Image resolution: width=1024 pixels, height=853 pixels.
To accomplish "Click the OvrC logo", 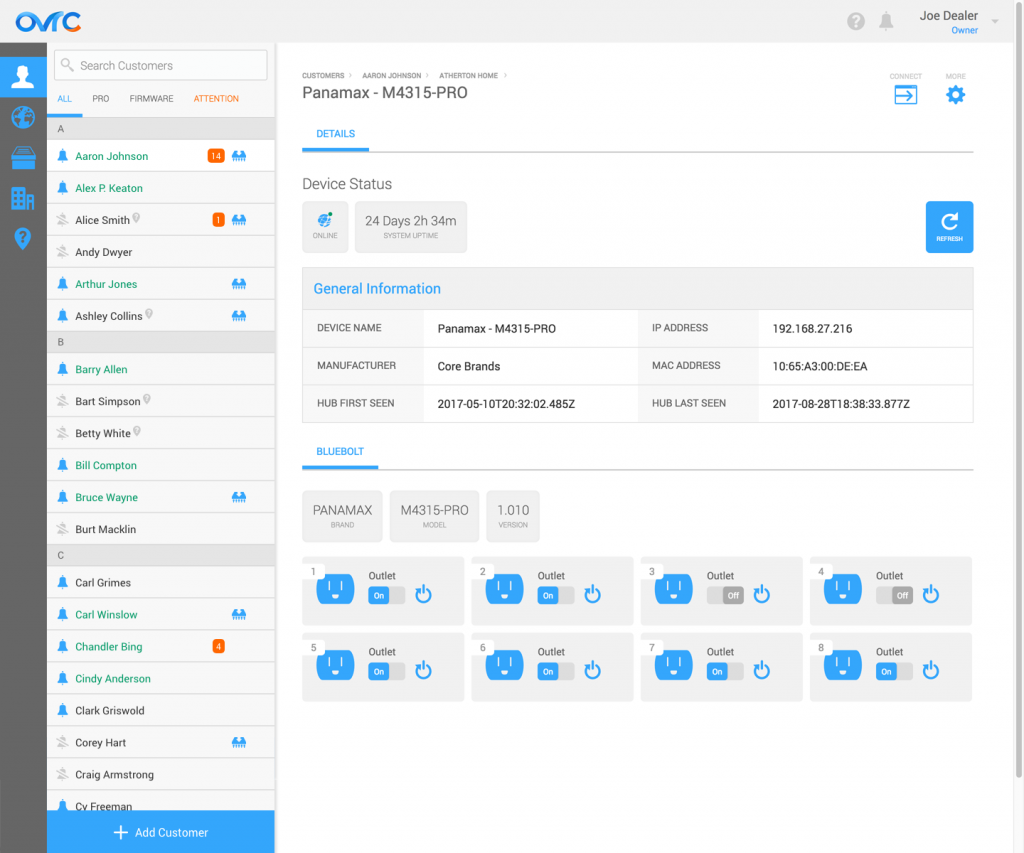I will pos(48,22).
